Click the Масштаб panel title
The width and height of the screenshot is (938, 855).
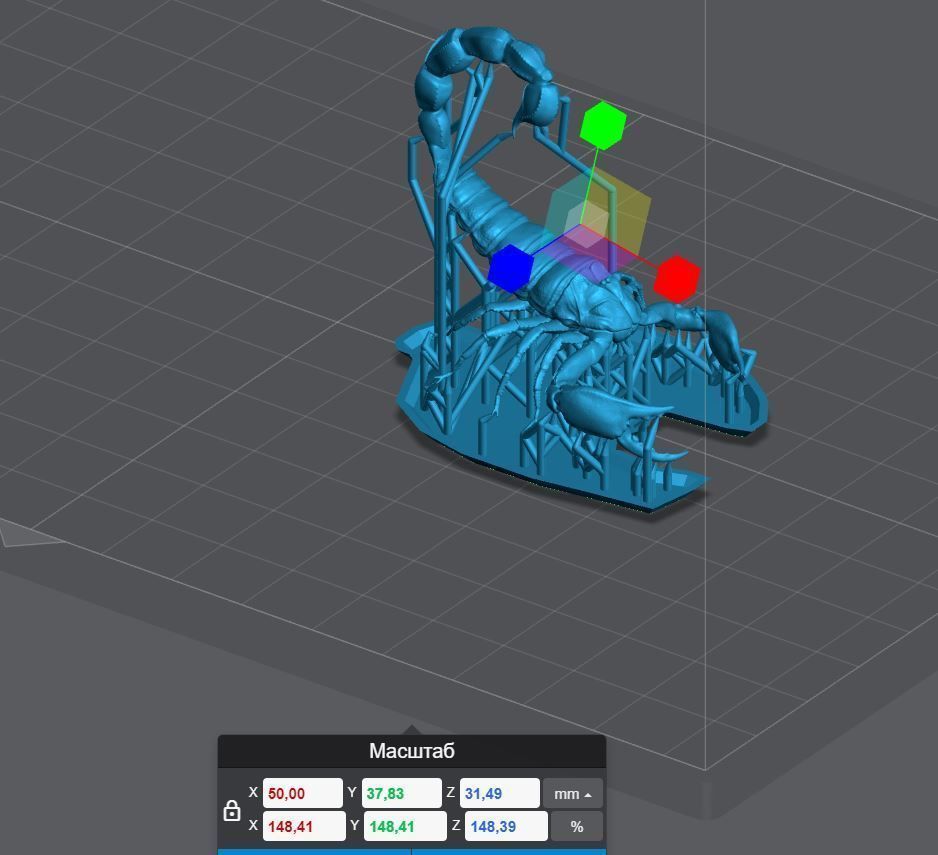(412, 750)
